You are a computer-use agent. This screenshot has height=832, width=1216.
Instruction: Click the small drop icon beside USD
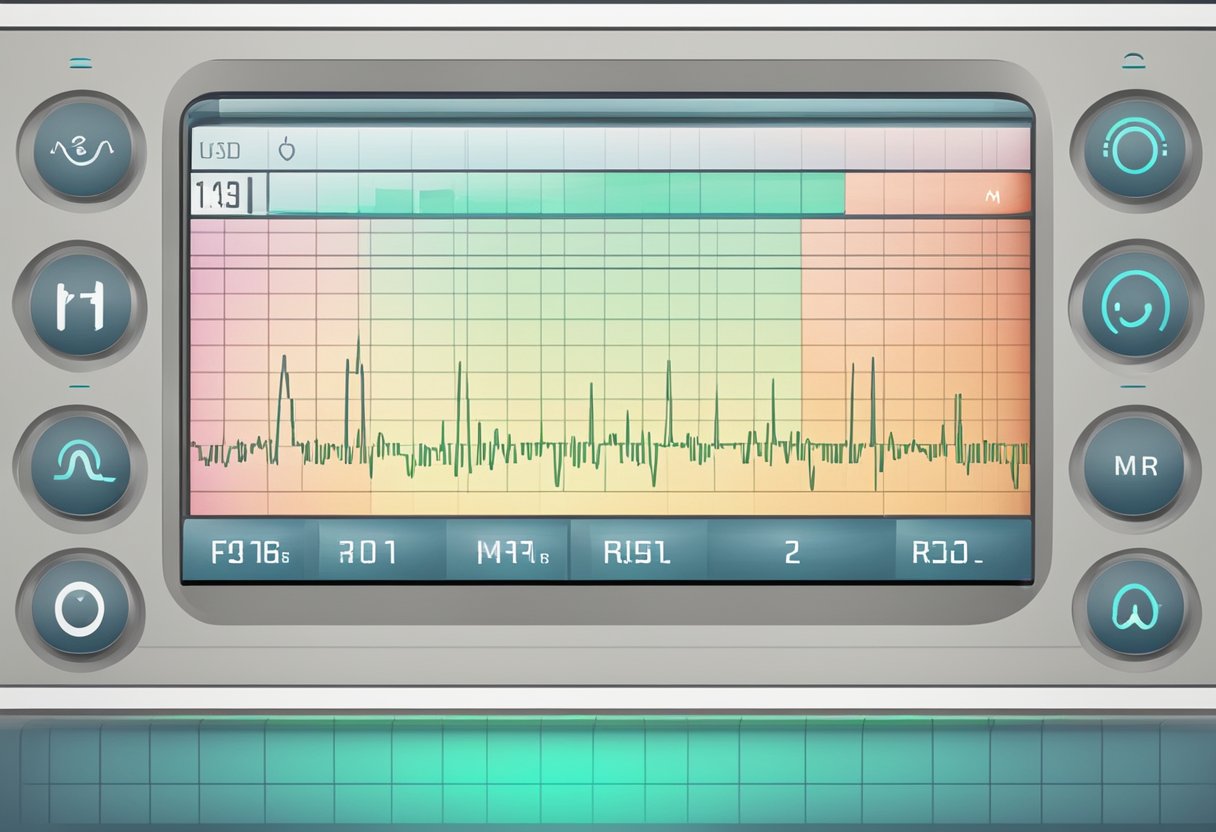click(287, 151)
